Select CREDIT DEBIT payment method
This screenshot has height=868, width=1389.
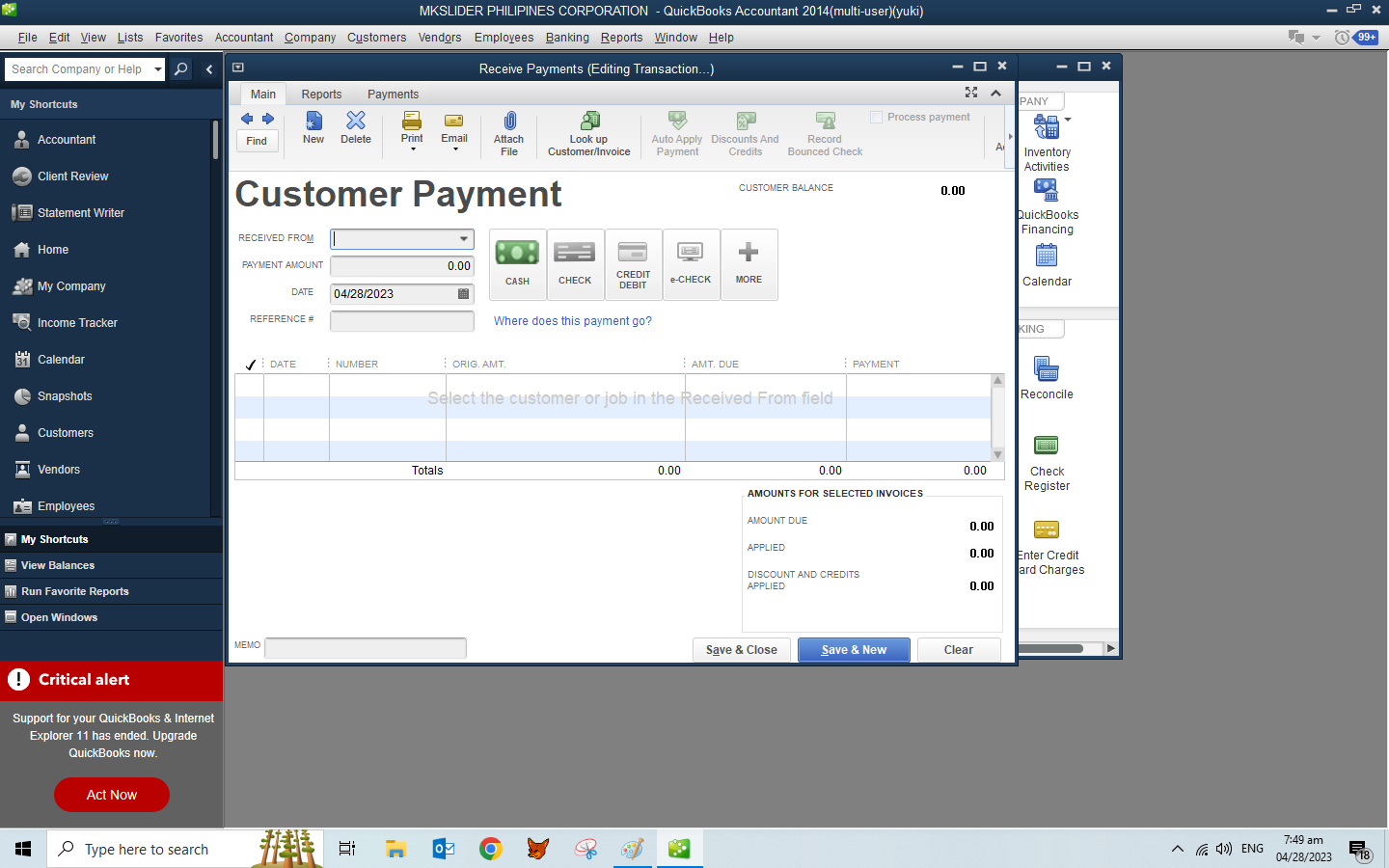tap(633, 264)
